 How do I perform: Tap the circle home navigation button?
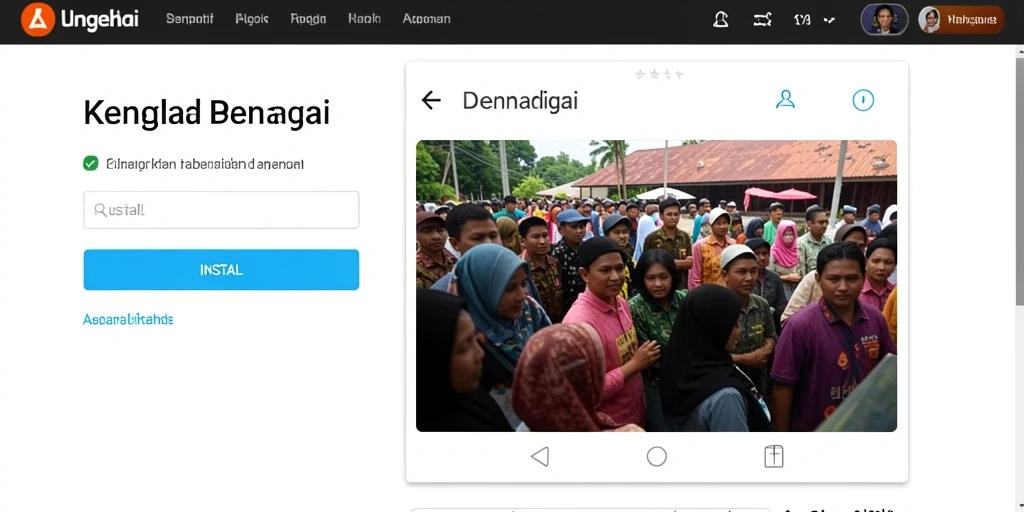(656, 456)
